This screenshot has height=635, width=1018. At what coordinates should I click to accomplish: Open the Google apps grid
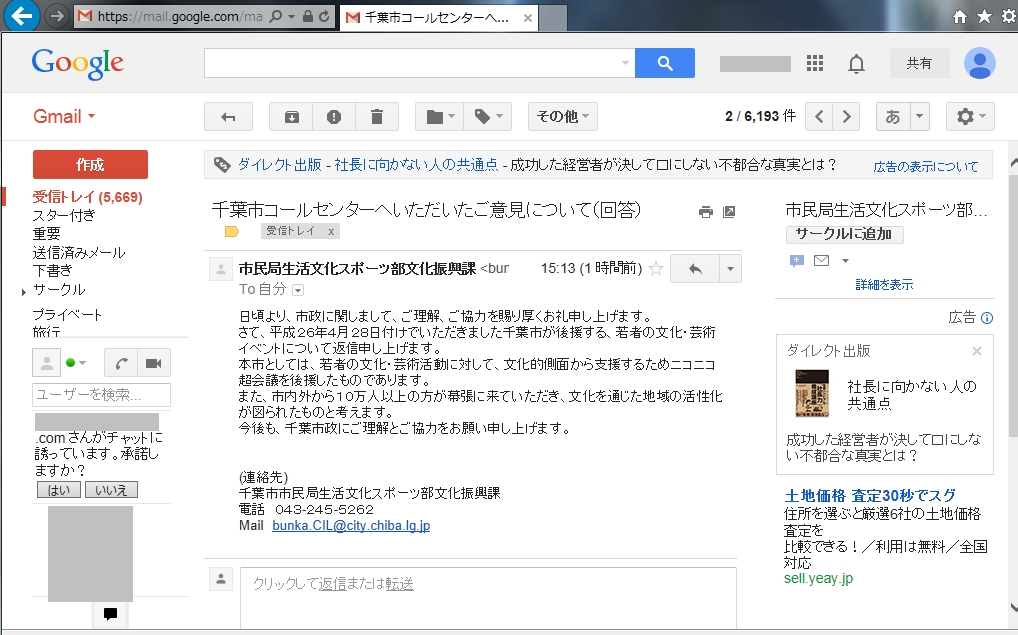coord(815,63)
